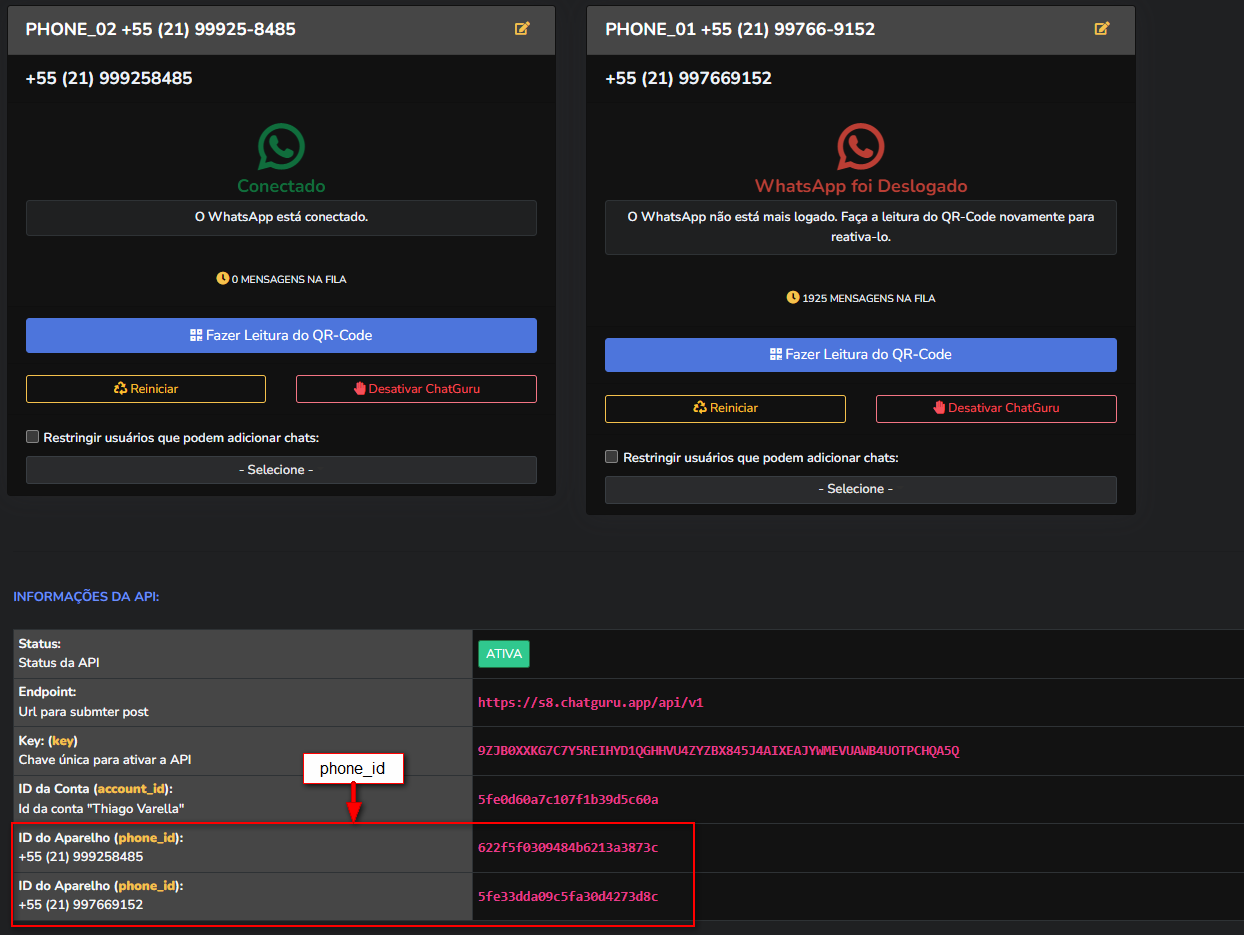
Task: Click the edit icon on the PHONE_02 card
Action: (x=522, y=29)
